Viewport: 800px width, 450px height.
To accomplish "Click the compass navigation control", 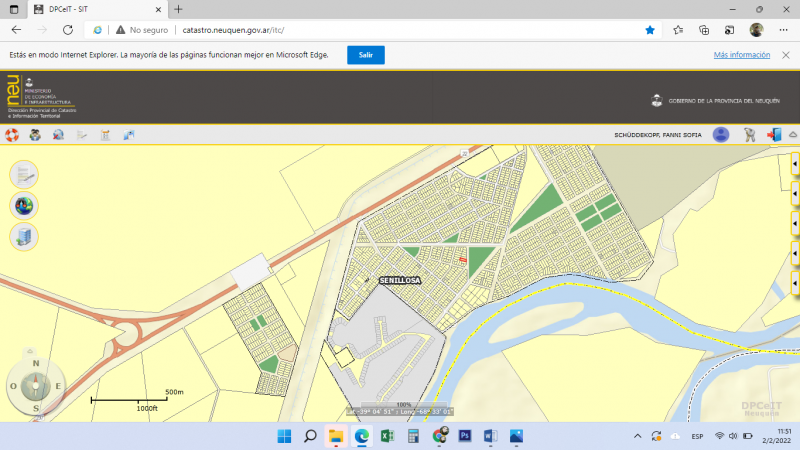I will coord(35,385).
